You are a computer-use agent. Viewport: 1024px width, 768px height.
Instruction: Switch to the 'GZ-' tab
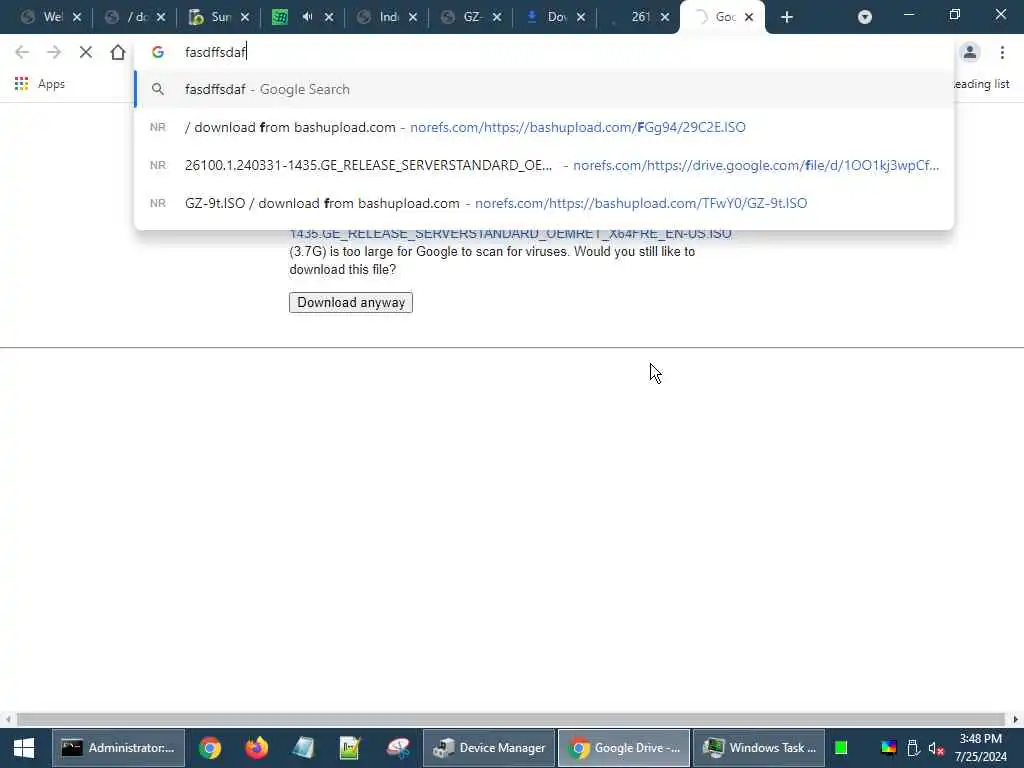(462, 18)
